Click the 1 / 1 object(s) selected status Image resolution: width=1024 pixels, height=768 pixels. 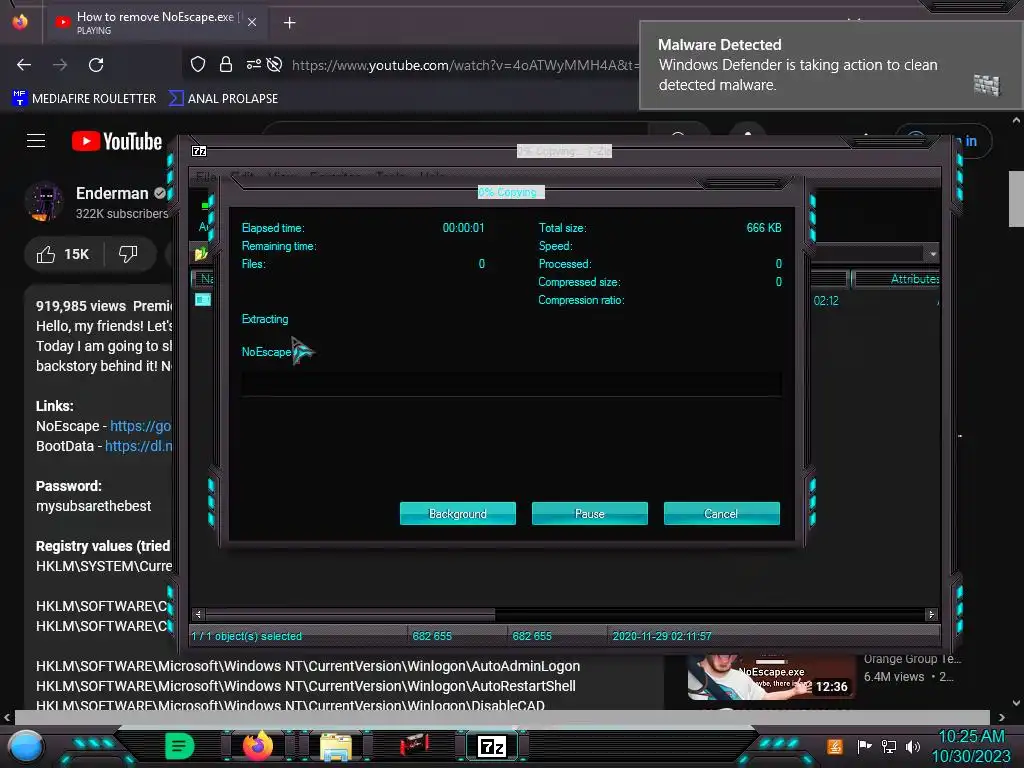tap(247, 636)
